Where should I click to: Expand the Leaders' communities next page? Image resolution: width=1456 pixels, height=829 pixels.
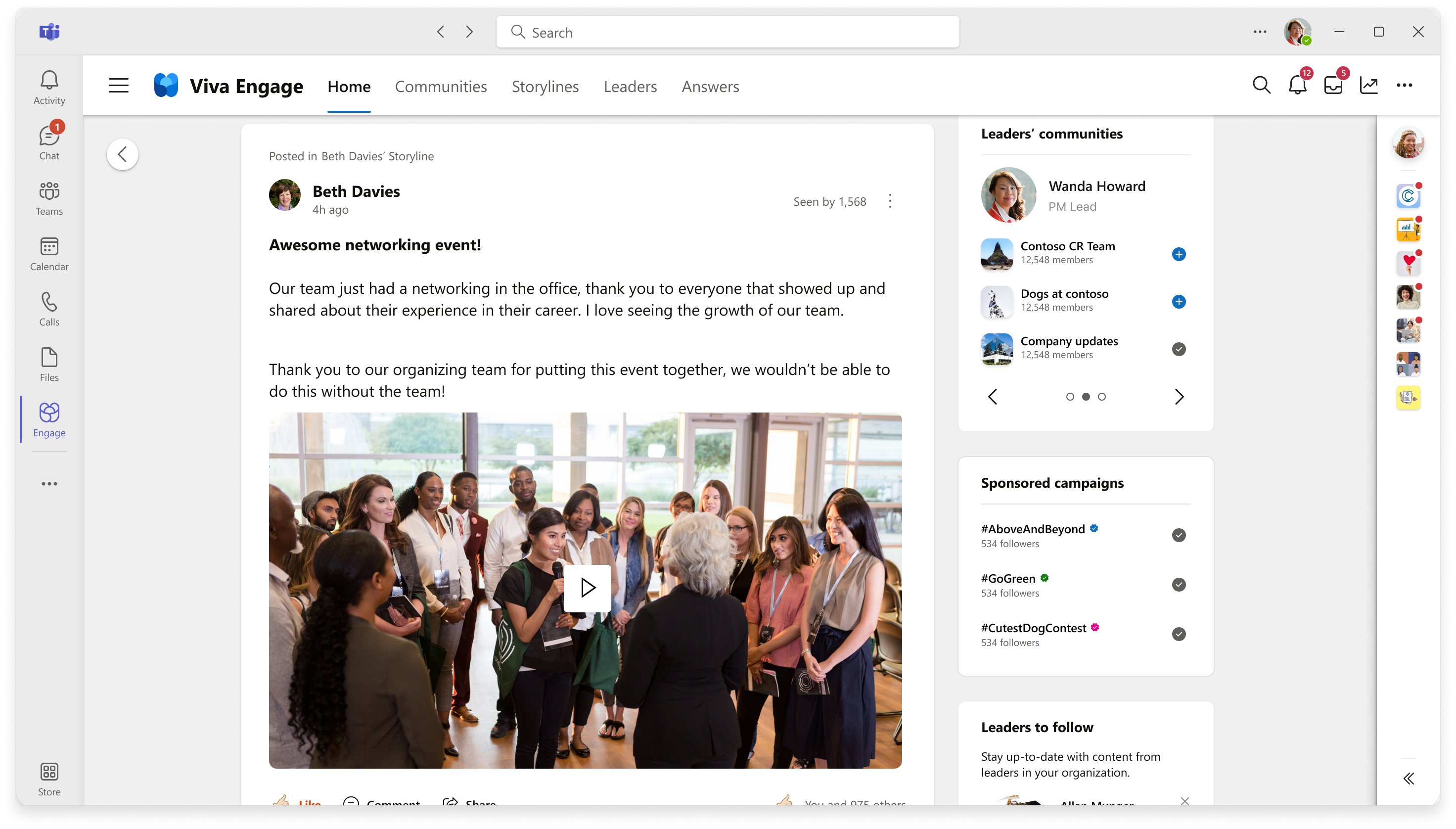click(1180, 396)
